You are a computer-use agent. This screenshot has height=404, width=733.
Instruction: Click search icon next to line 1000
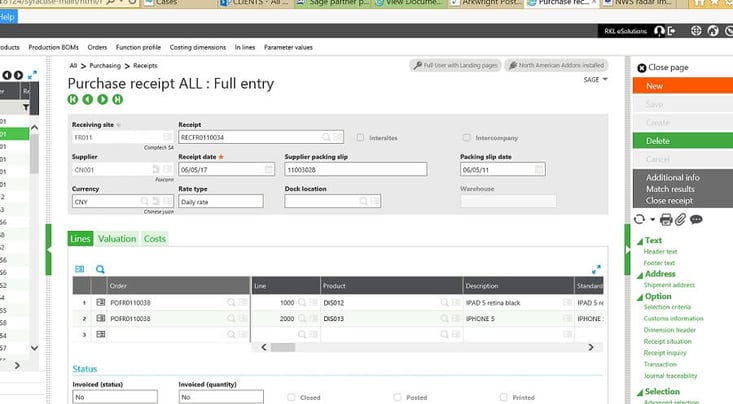302,303
